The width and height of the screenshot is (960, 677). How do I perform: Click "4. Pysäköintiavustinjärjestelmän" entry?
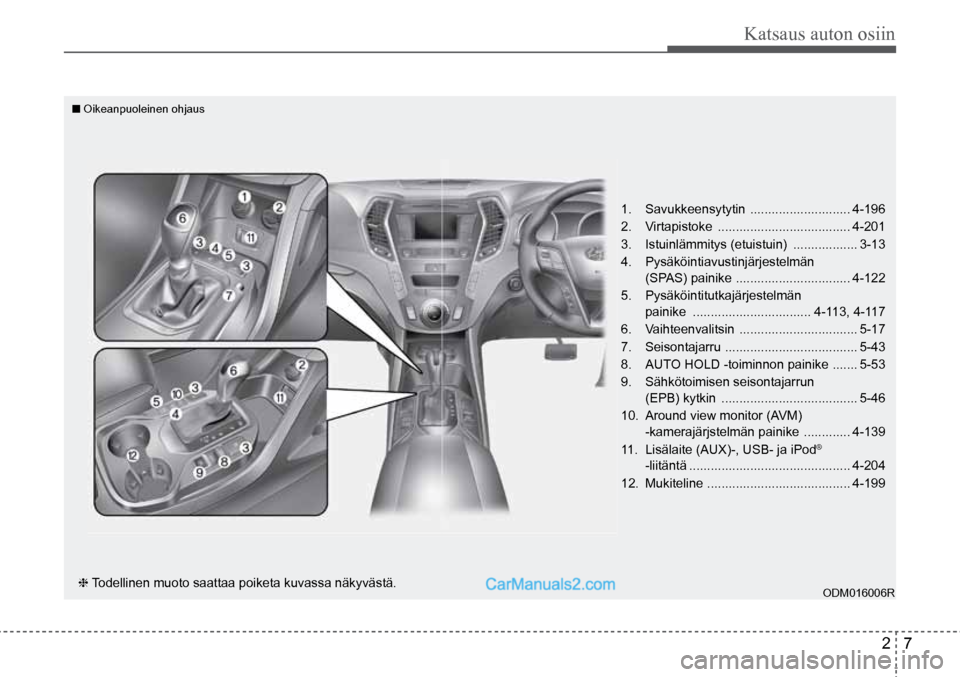tap(717, 262)
